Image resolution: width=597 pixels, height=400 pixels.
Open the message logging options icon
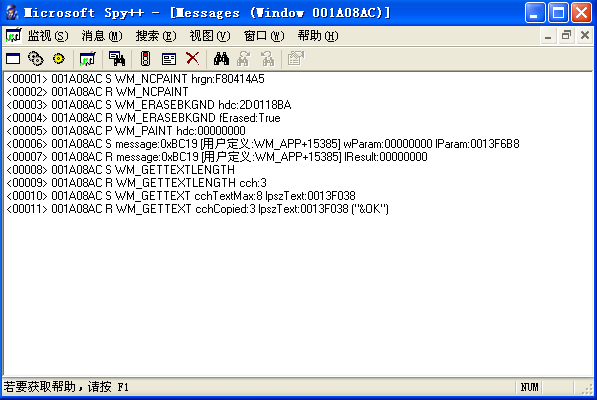point(169,59)
